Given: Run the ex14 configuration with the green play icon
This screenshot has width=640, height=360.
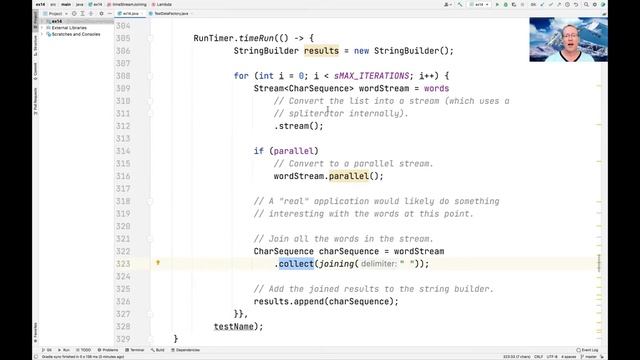Looking at the screenshot, I should click(x=497, y=4).
